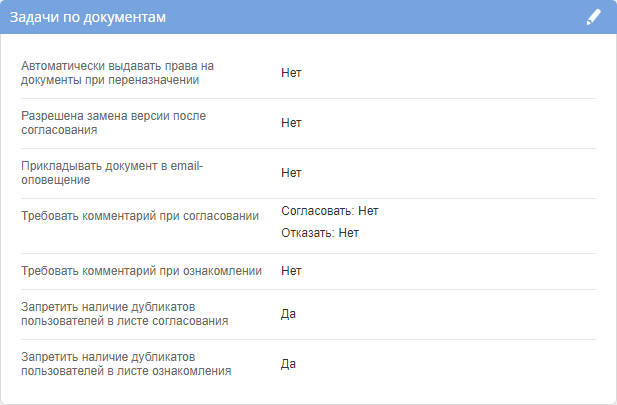Click the pencil edit icon in header

594,17
